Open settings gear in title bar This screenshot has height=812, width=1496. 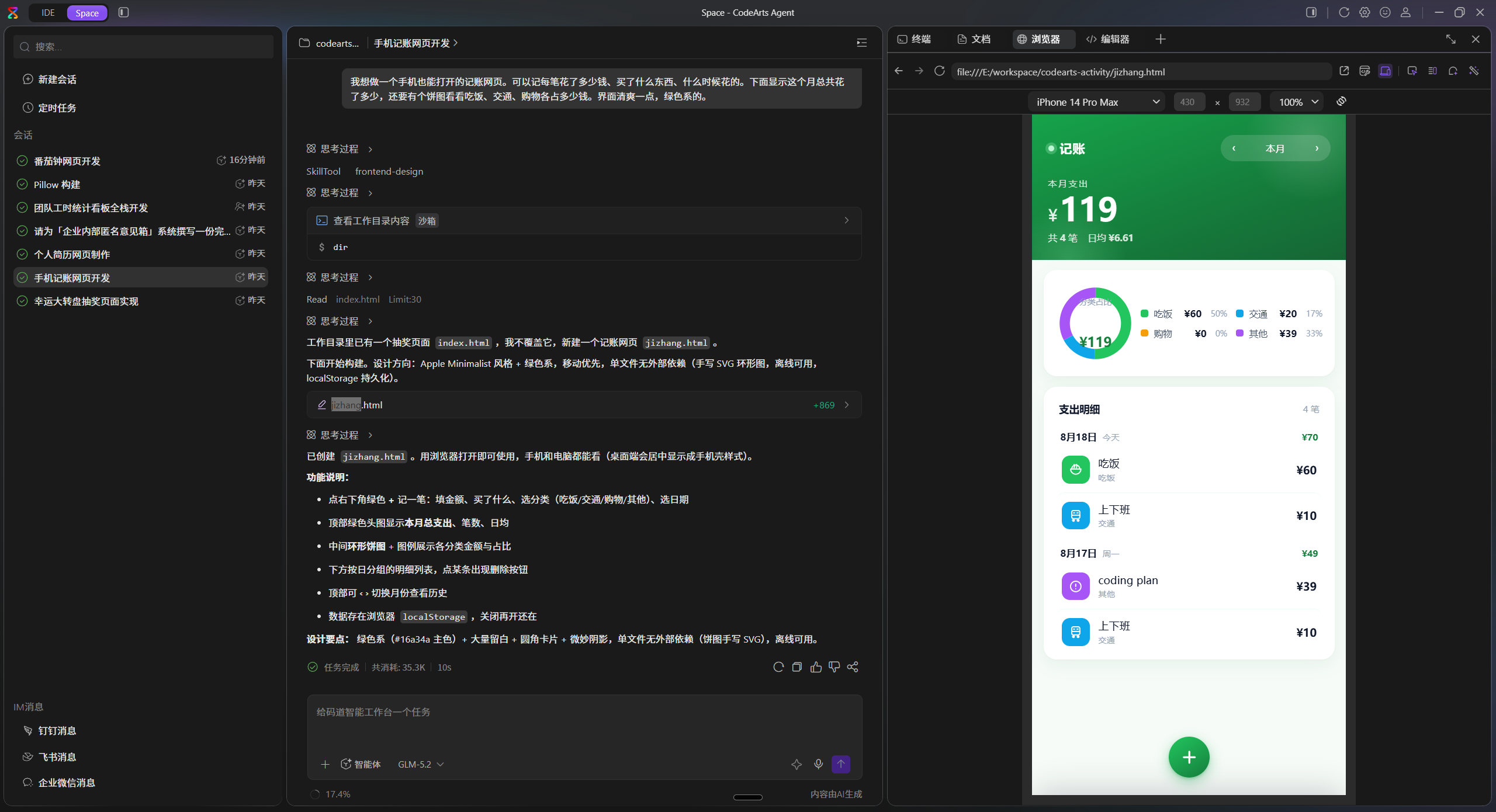(1365, 12)
